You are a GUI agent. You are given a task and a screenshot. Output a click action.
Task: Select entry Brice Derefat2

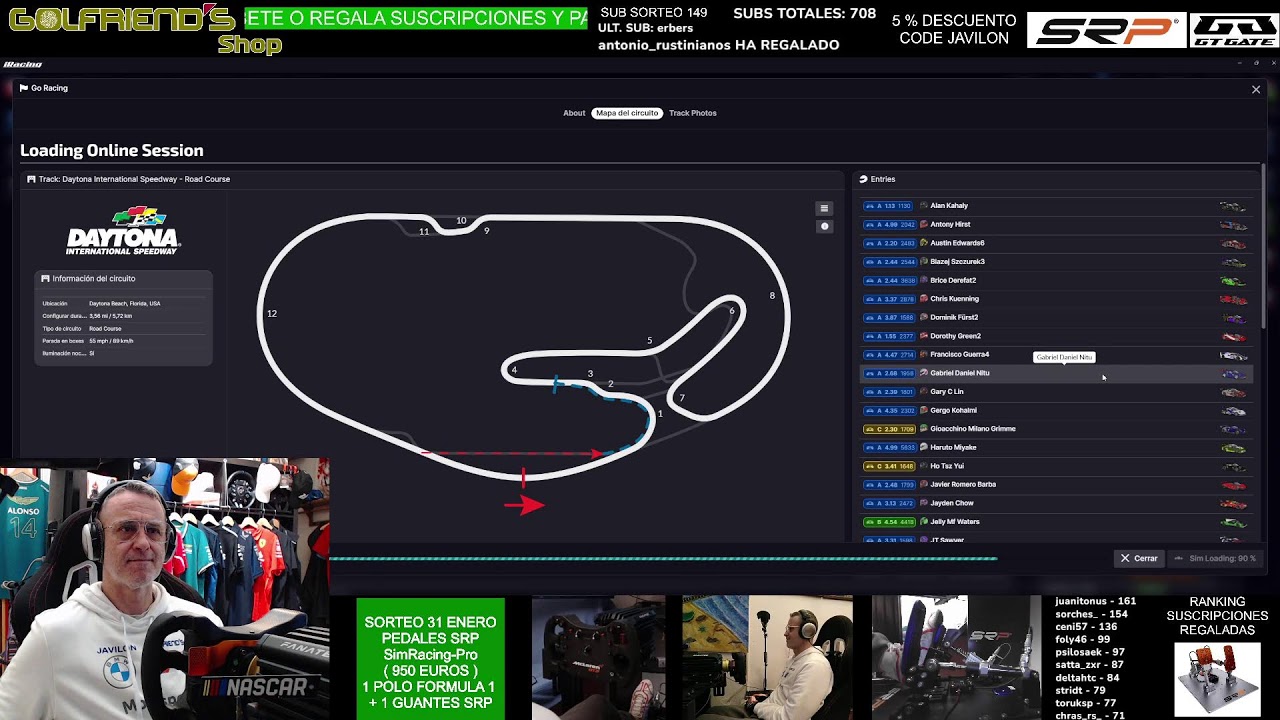coord(1056,280)
